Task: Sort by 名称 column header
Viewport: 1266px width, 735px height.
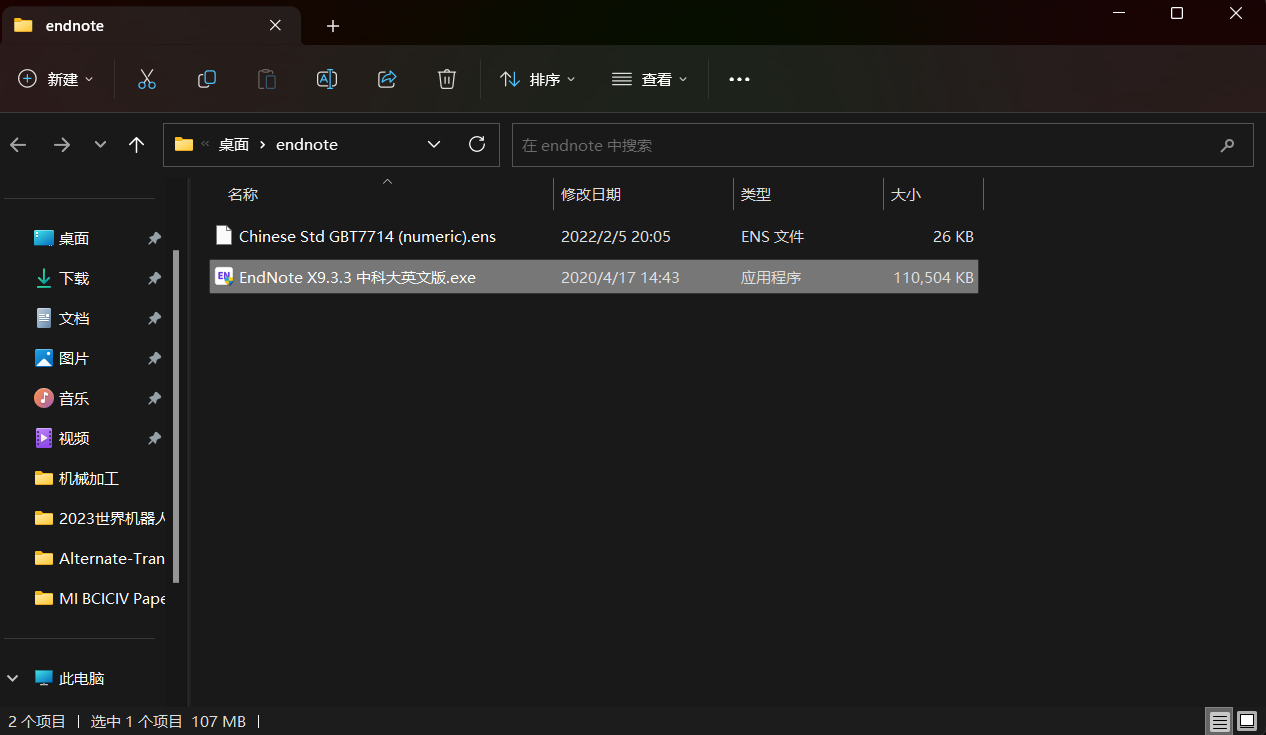Action: click(x=243, y=195)
